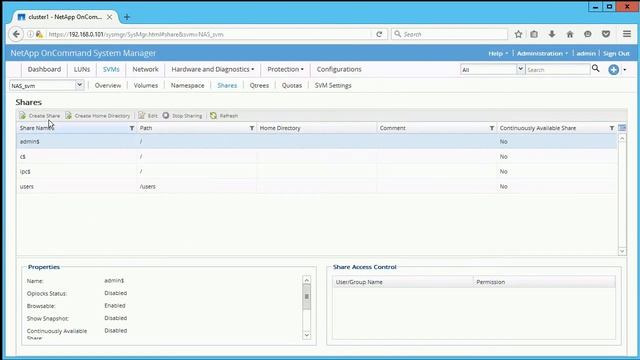
Task: Expand the arrow next to plus icon
Action: point(624,70)
